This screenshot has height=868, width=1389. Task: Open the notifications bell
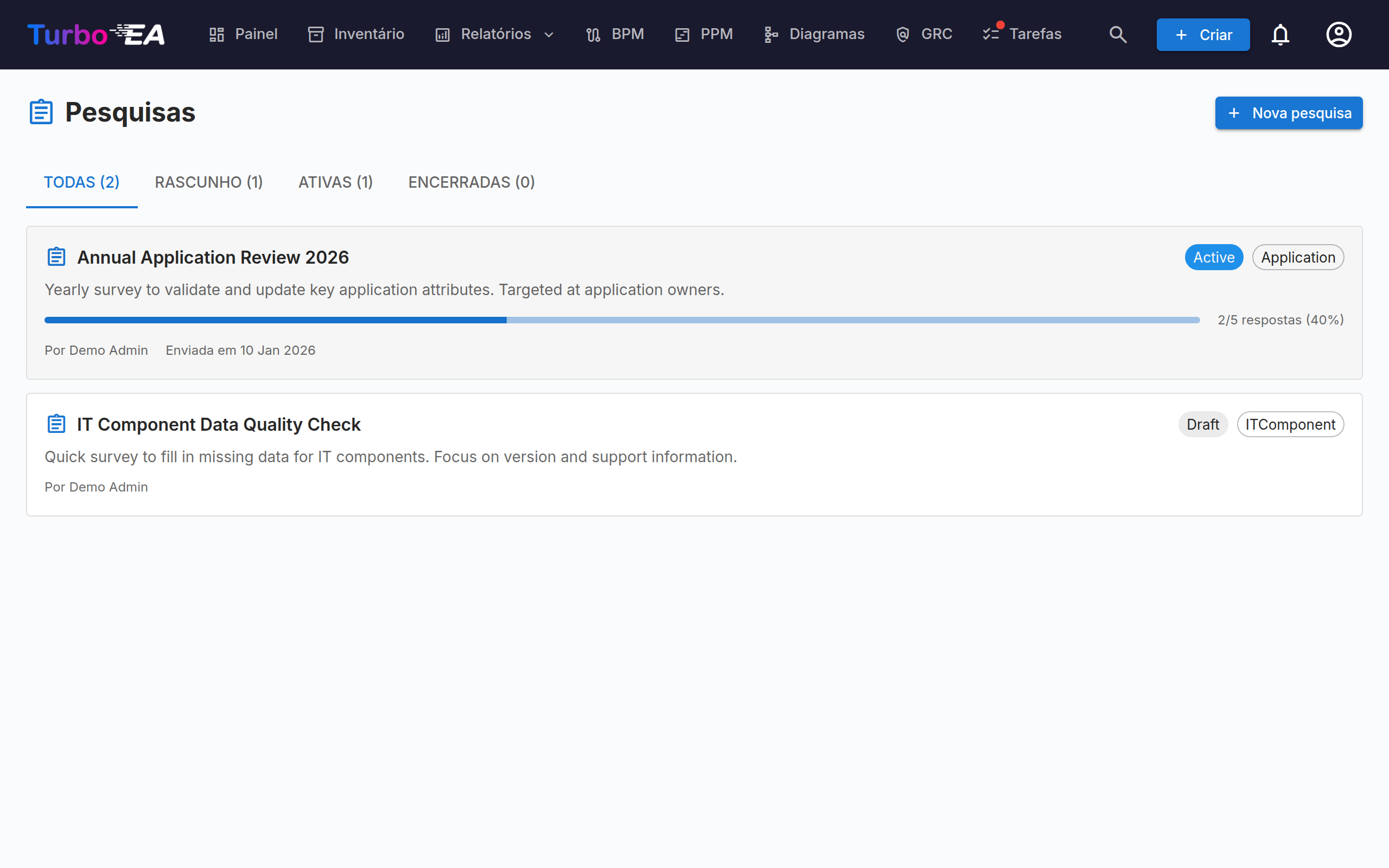[x=1280, y=34]
